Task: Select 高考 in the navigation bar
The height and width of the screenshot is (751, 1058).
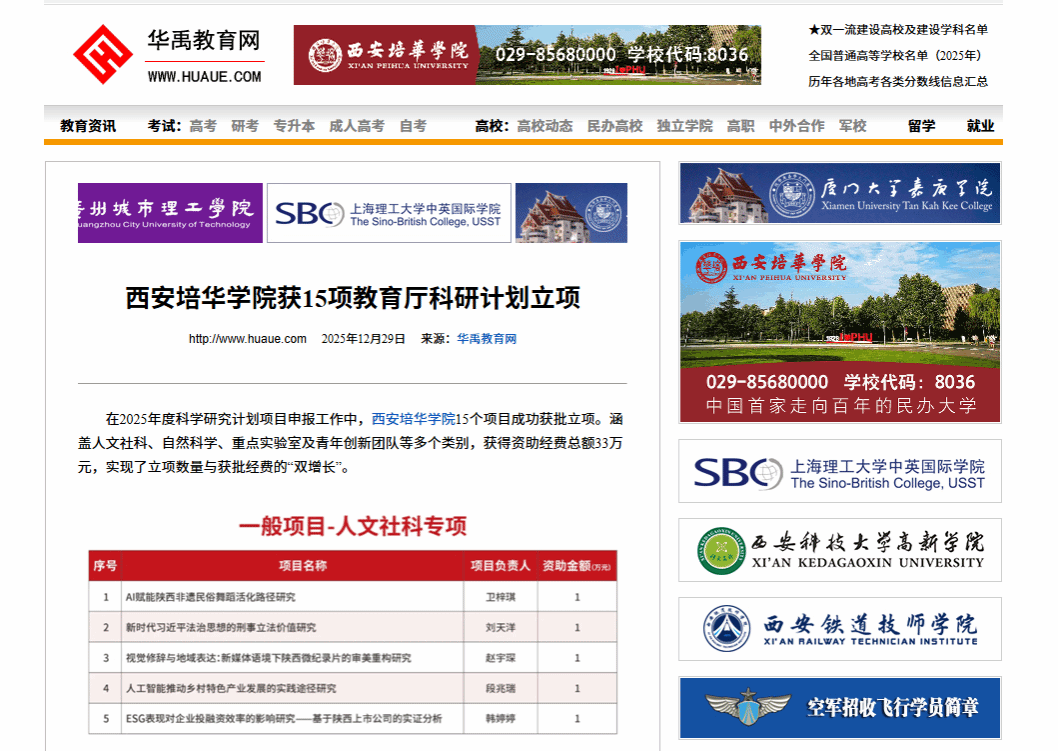Action: click(203, 126)
